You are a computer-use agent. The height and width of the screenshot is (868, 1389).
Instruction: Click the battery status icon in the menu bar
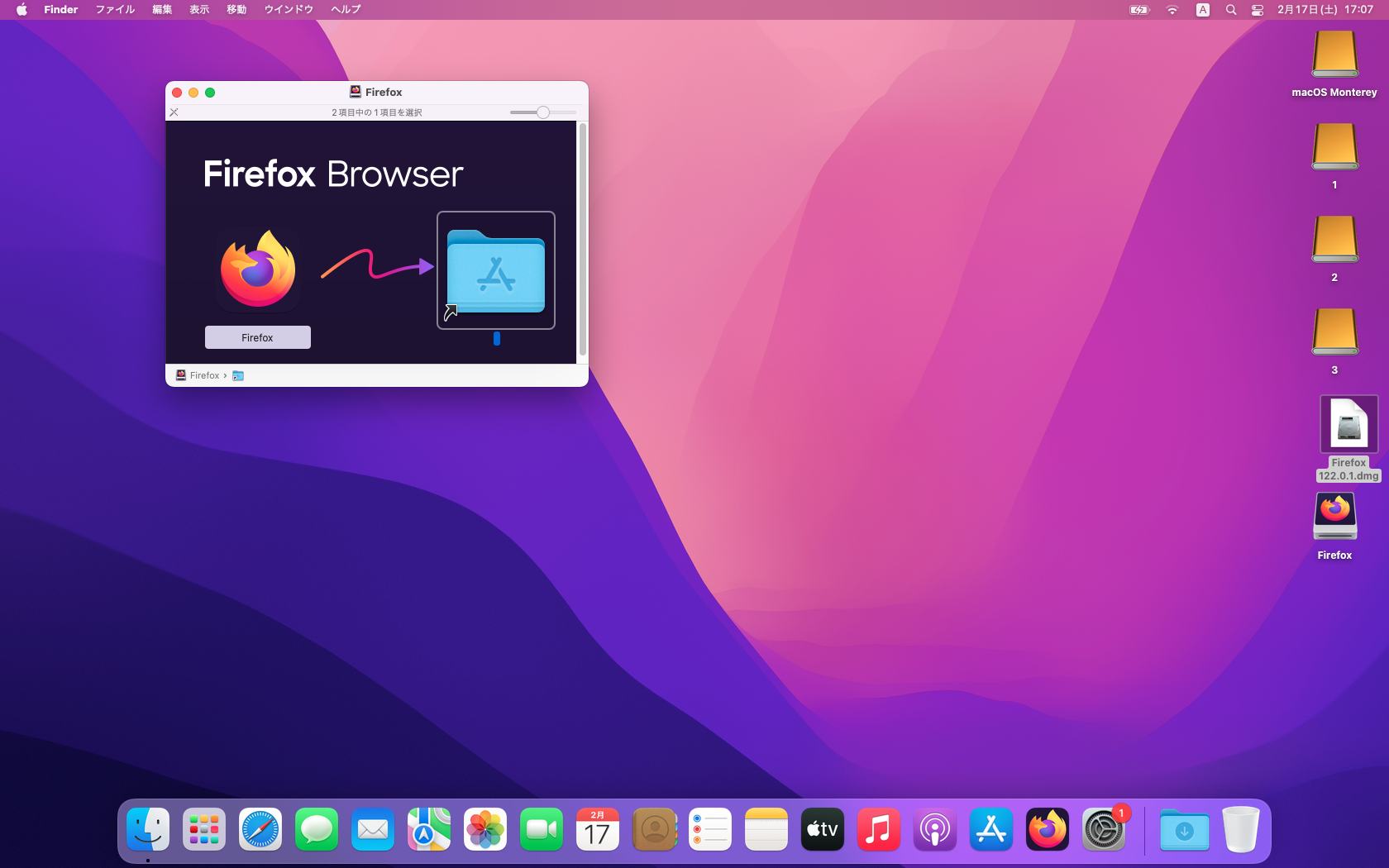[x=1139, y=10]
